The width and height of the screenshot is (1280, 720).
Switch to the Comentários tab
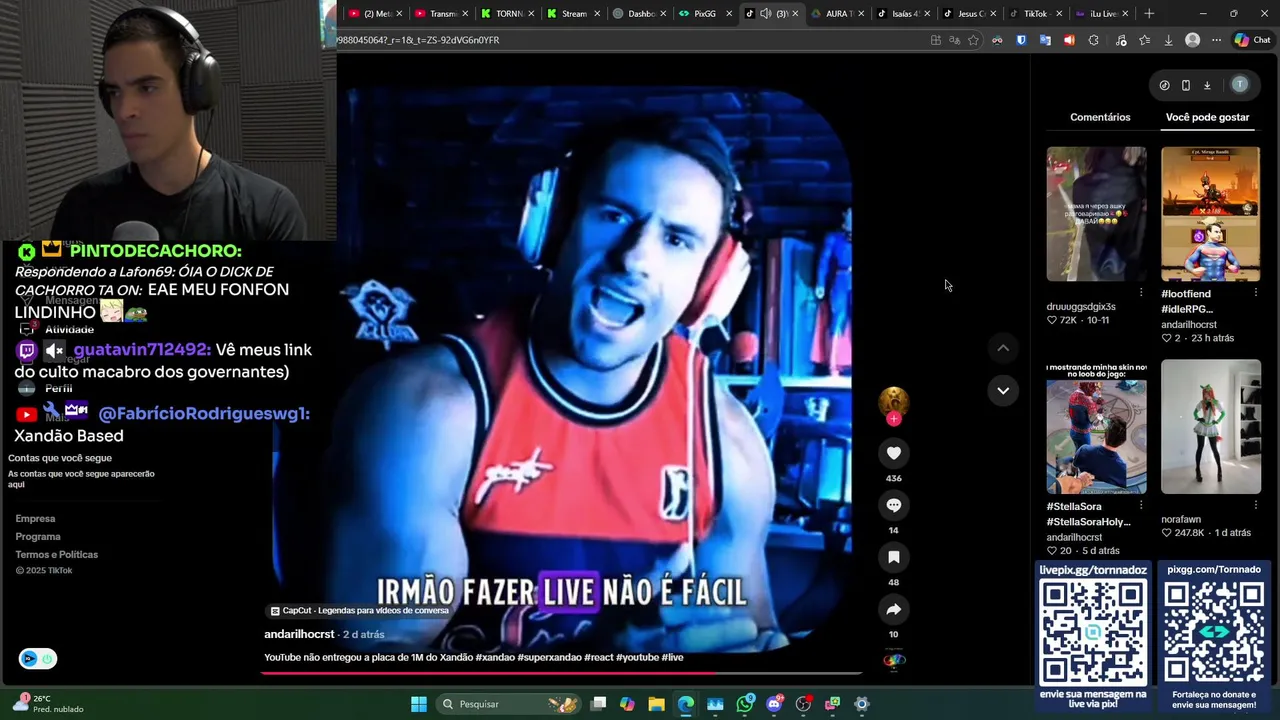(x=1100, y=117)
